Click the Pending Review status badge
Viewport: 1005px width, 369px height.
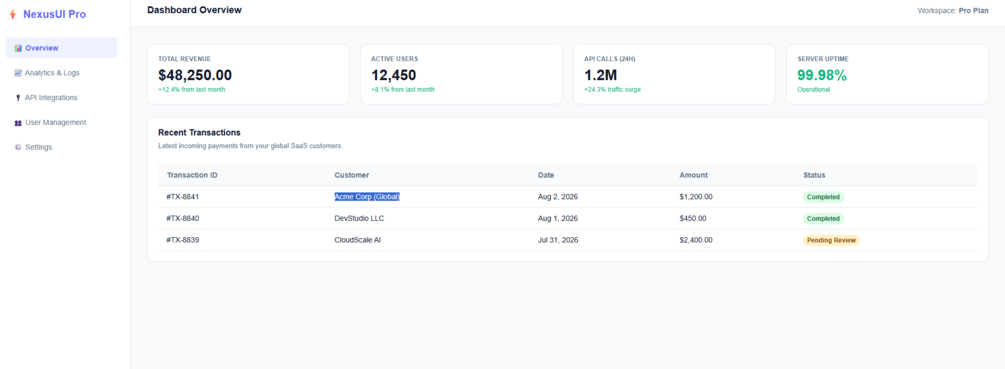coord(831,240)
